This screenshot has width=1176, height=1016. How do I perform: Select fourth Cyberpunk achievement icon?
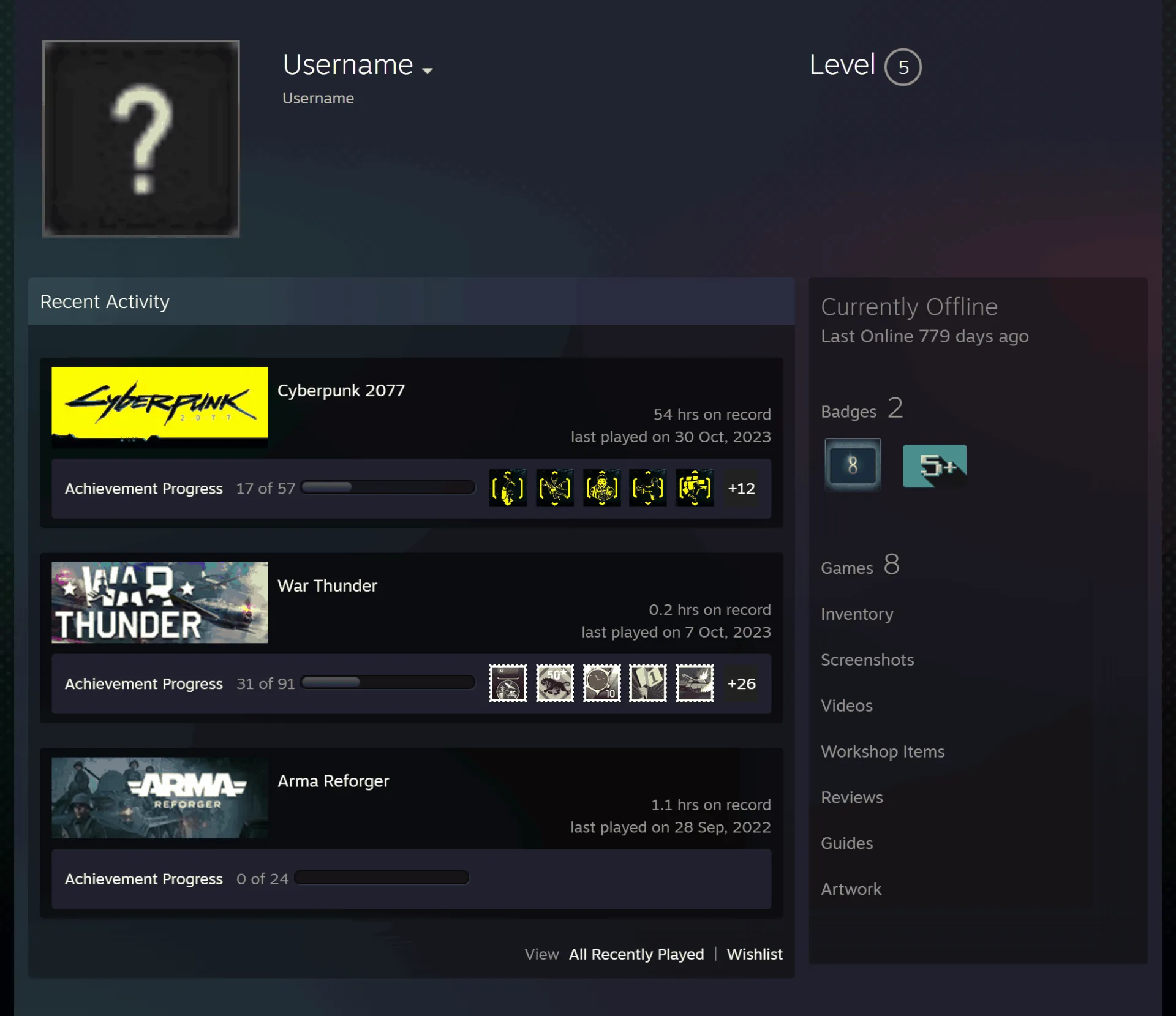(x=648, y=488)
